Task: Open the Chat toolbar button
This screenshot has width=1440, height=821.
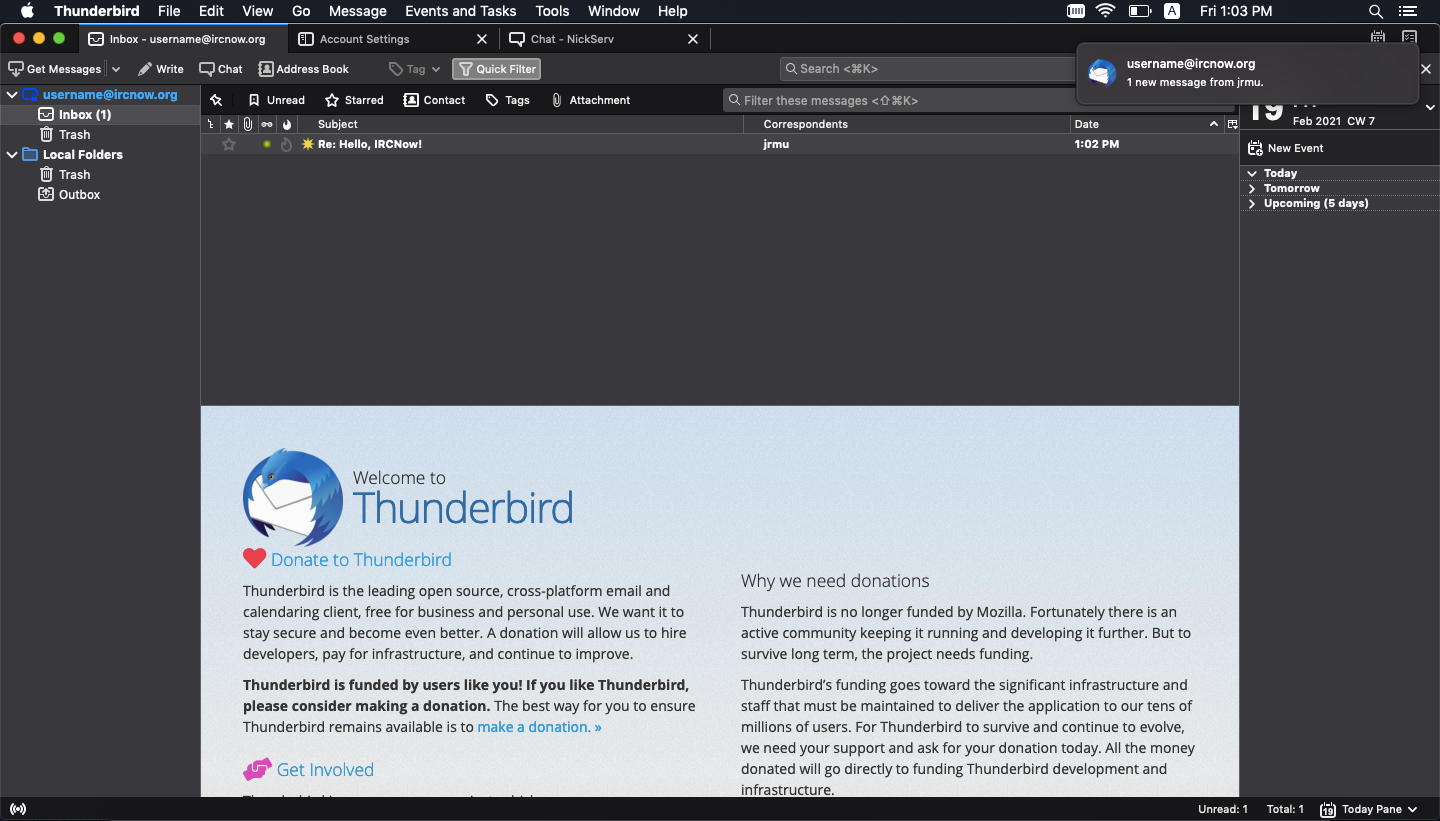Action: click(x=221, y=69)
